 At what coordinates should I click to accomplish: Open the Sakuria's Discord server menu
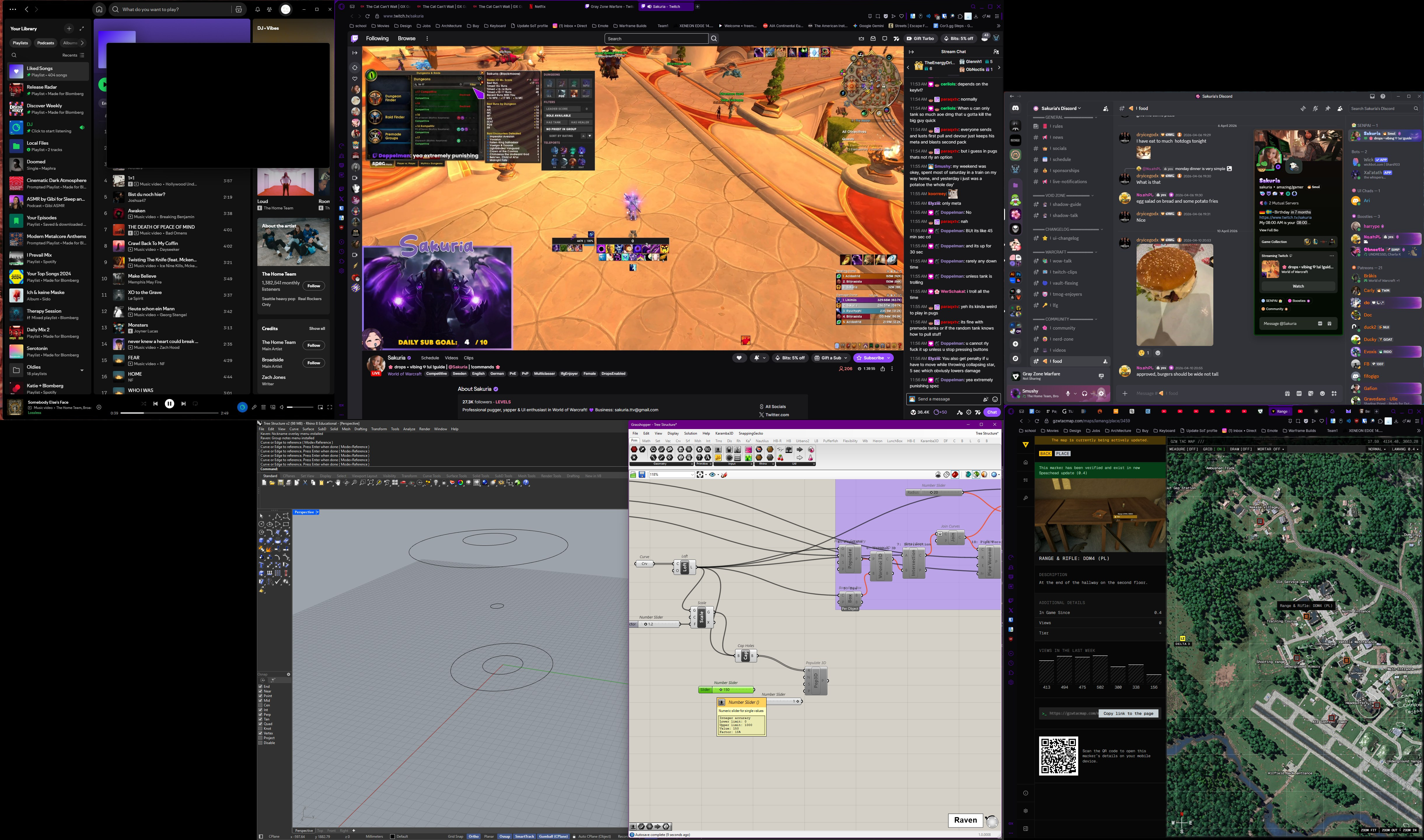(1060, 108)
